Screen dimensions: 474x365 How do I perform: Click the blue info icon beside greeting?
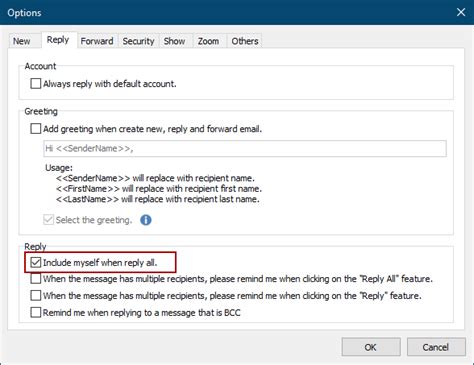pos(146,220)
